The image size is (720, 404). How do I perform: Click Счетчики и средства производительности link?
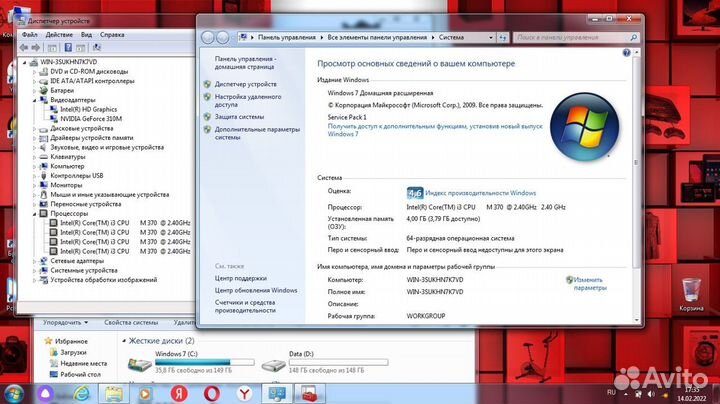245,306
